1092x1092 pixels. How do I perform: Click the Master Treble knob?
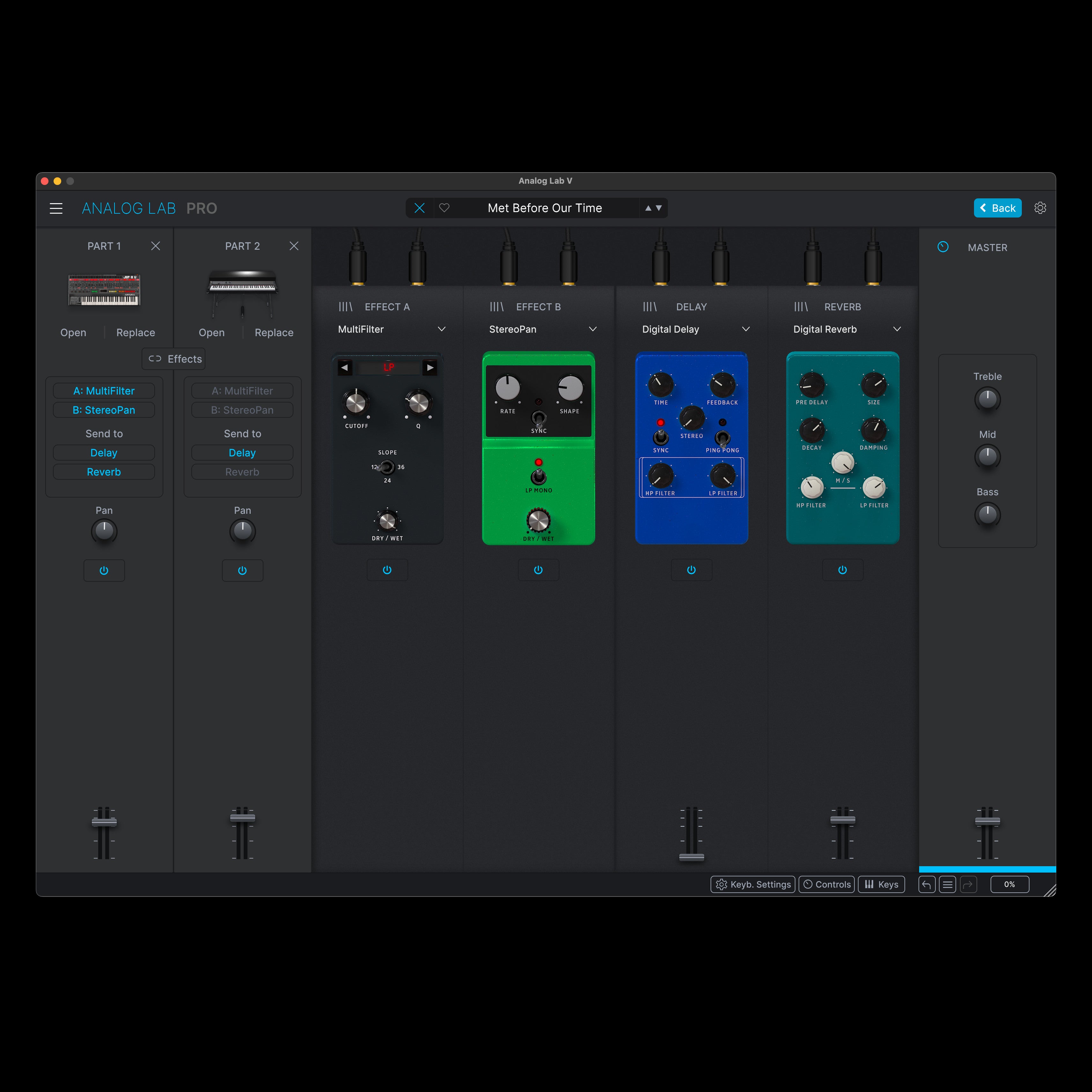987,399
